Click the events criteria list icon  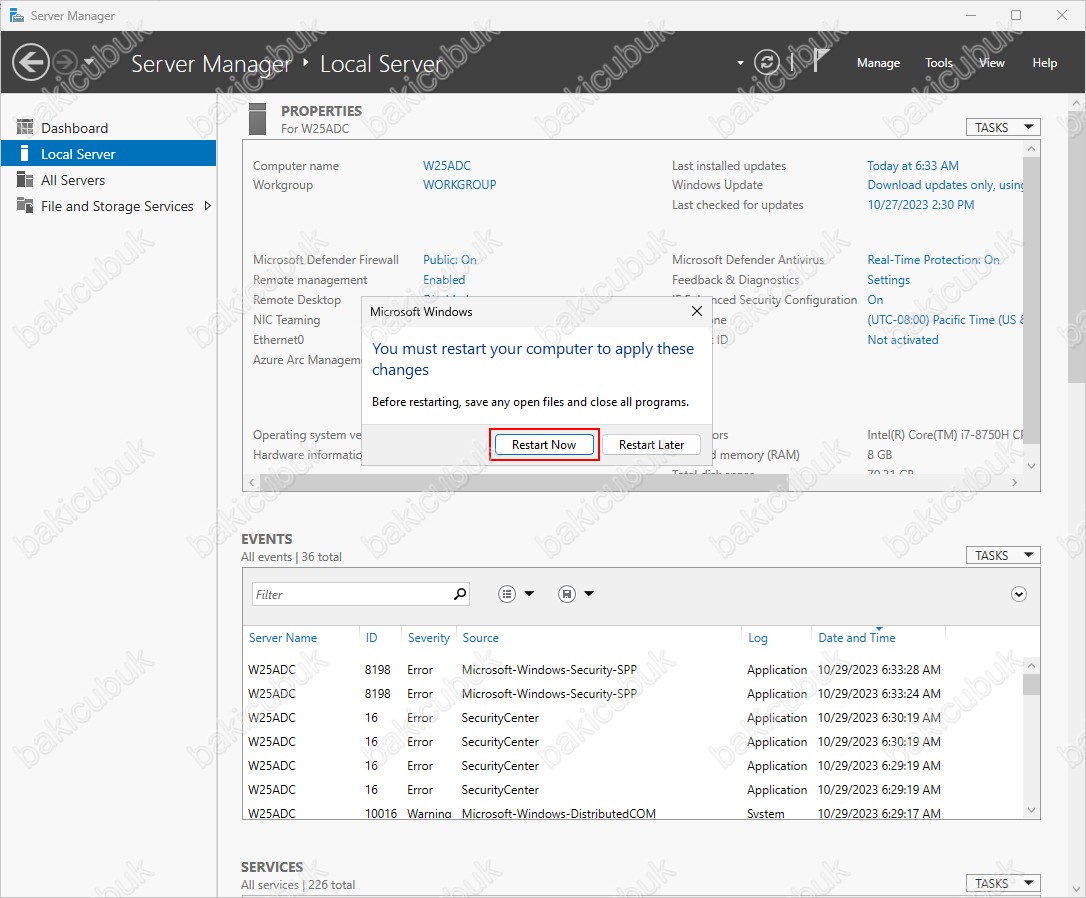[507, 594]
